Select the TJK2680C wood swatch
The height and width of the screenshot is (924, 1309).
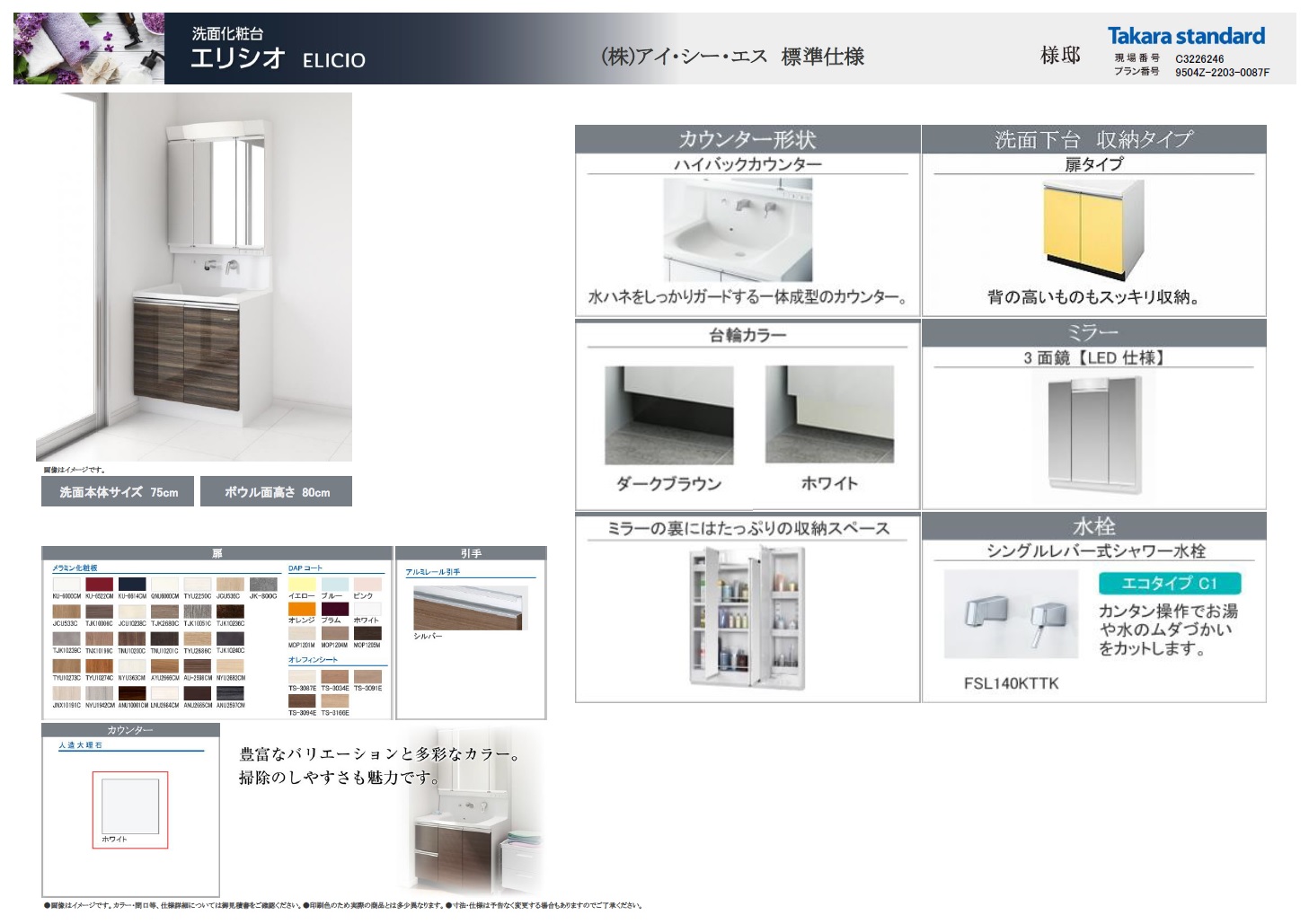(x=164, y=612)
